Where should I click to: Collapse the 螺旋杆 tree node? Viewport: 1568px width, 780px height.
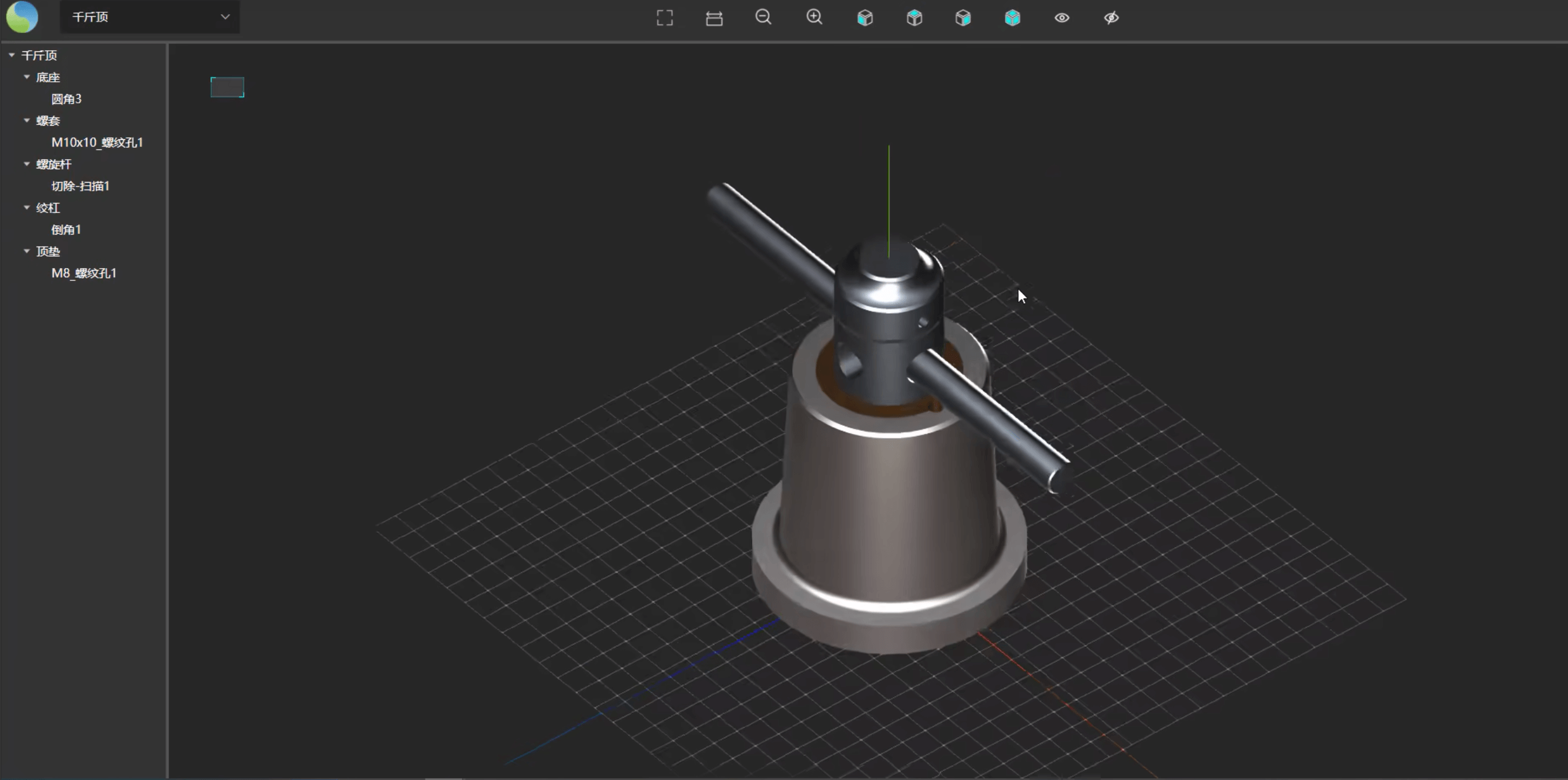click(x=27, y=164)
